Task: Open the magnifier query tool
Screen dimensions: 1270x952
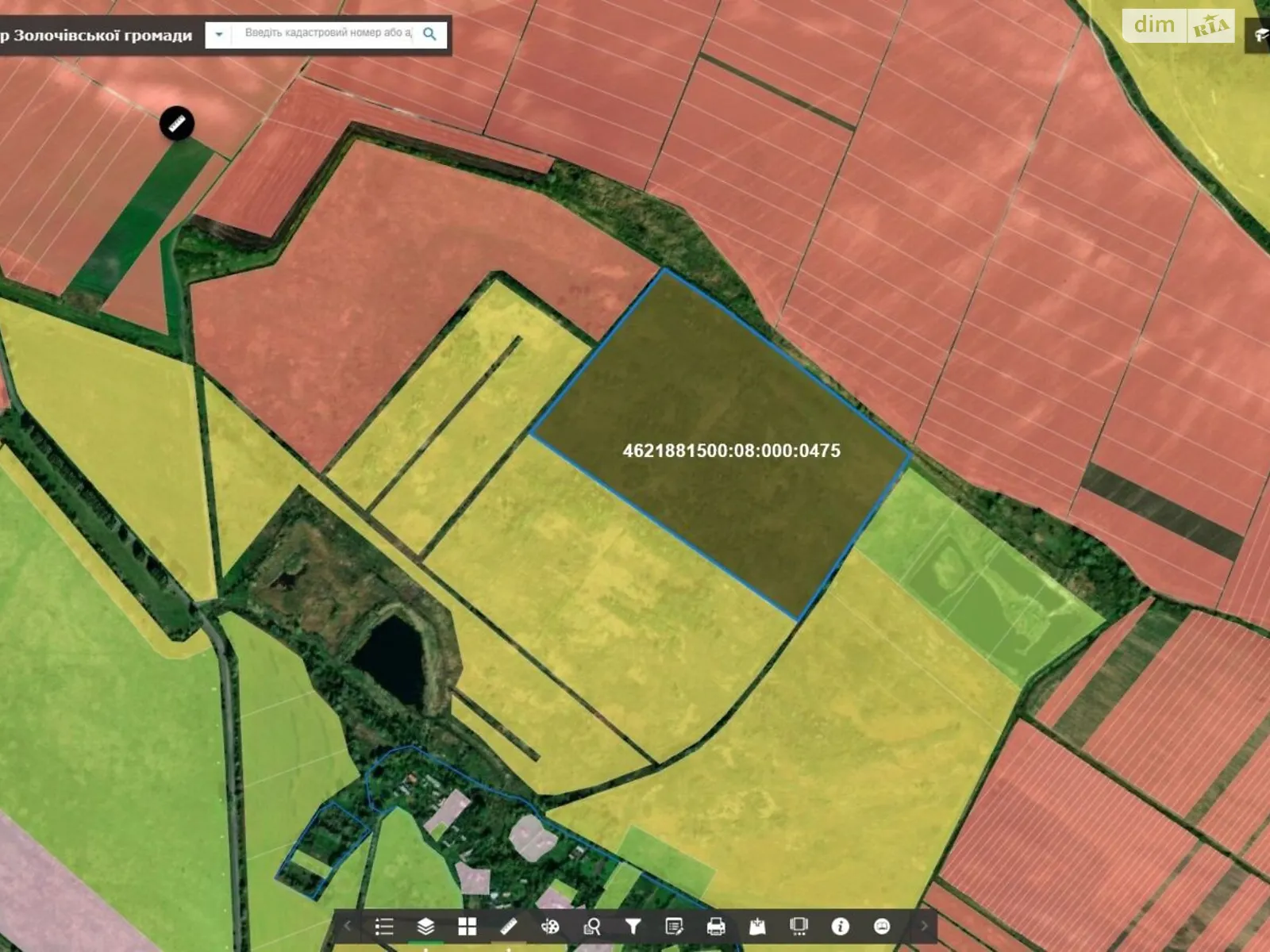Action: (x=591, y=927)
